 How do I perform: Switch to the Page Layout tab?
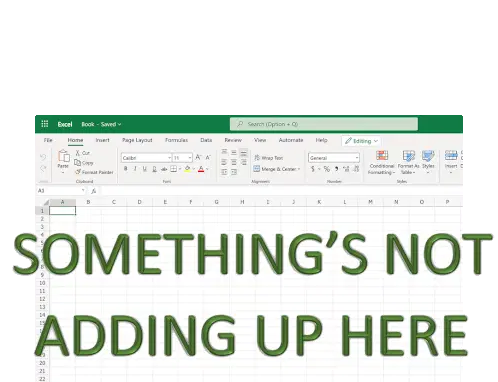[x=137, y=140]
